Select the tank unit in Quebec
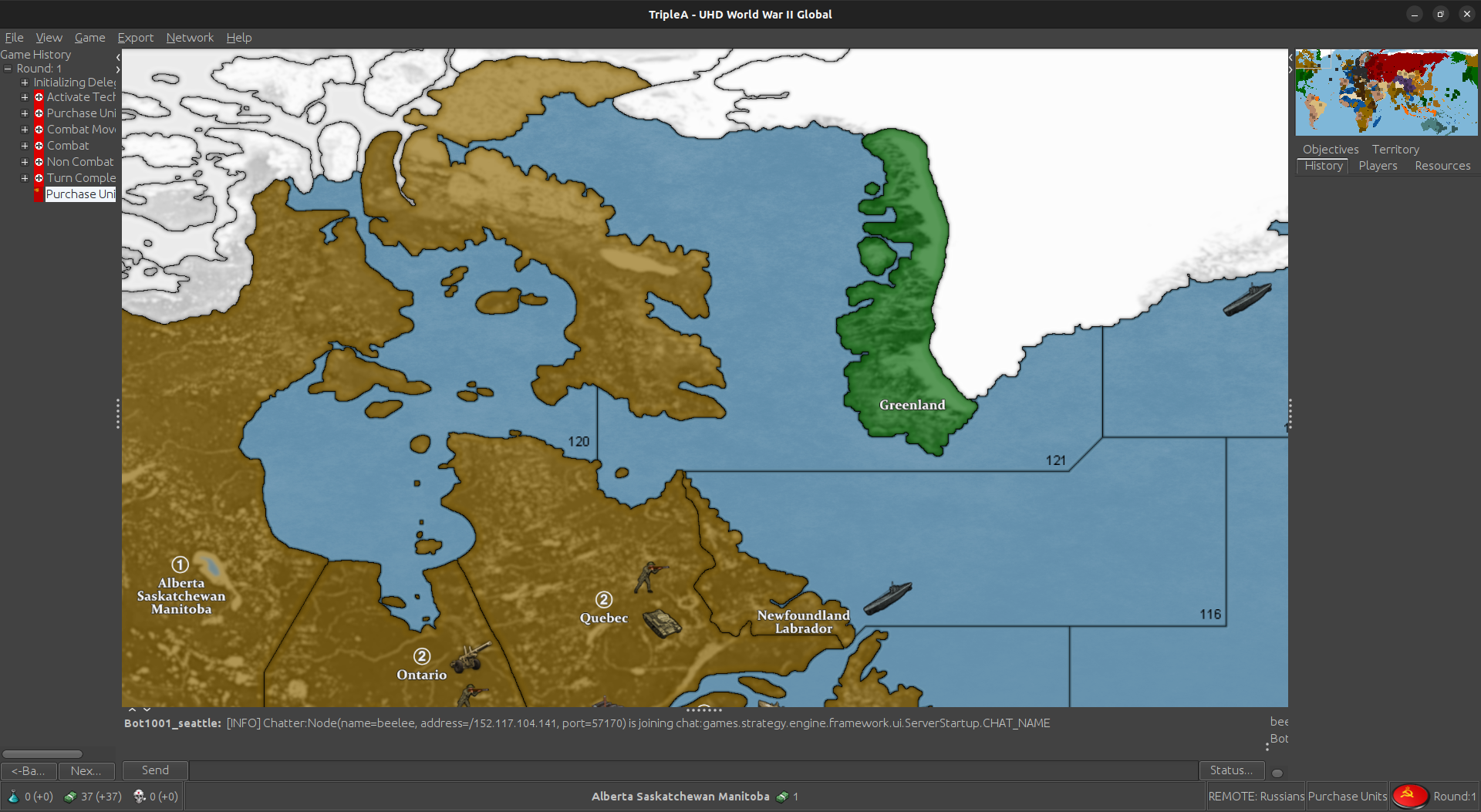Image resolution: width=1481 pixels, height=812 pixels. tap(662, 623)
